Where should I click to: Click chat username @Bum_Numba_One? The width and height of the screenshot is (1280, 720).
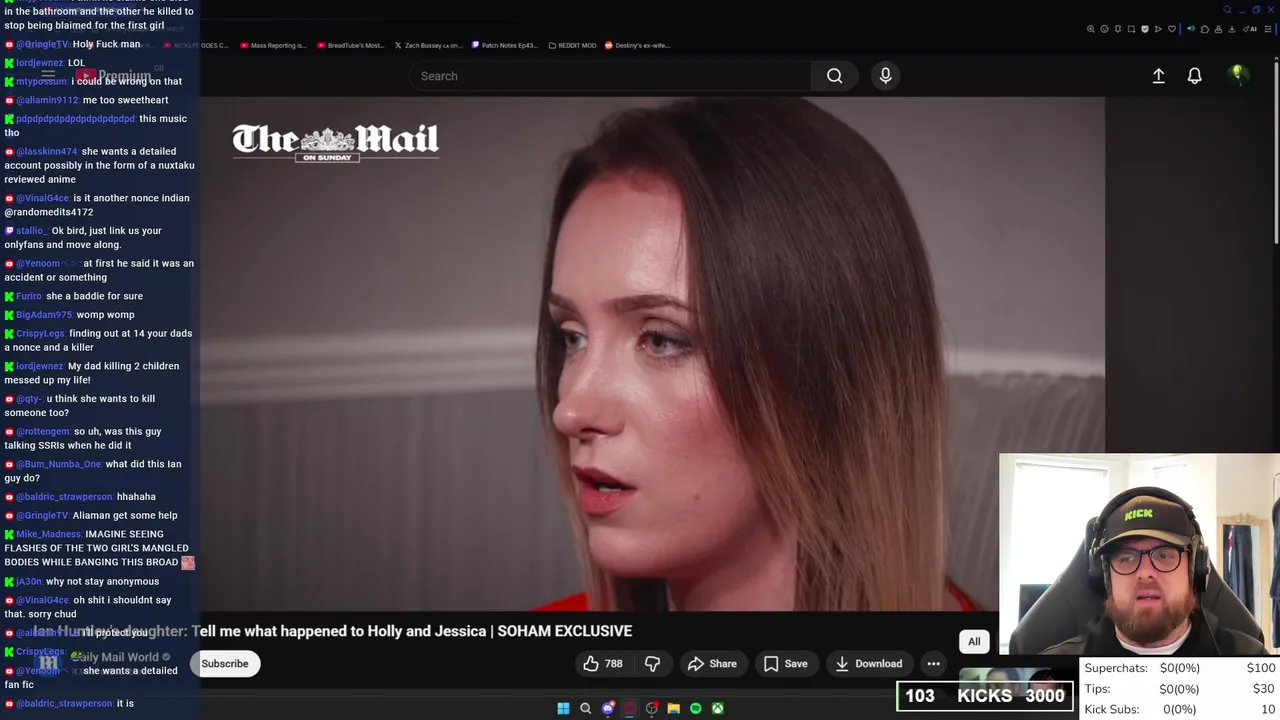click(58, 464)
